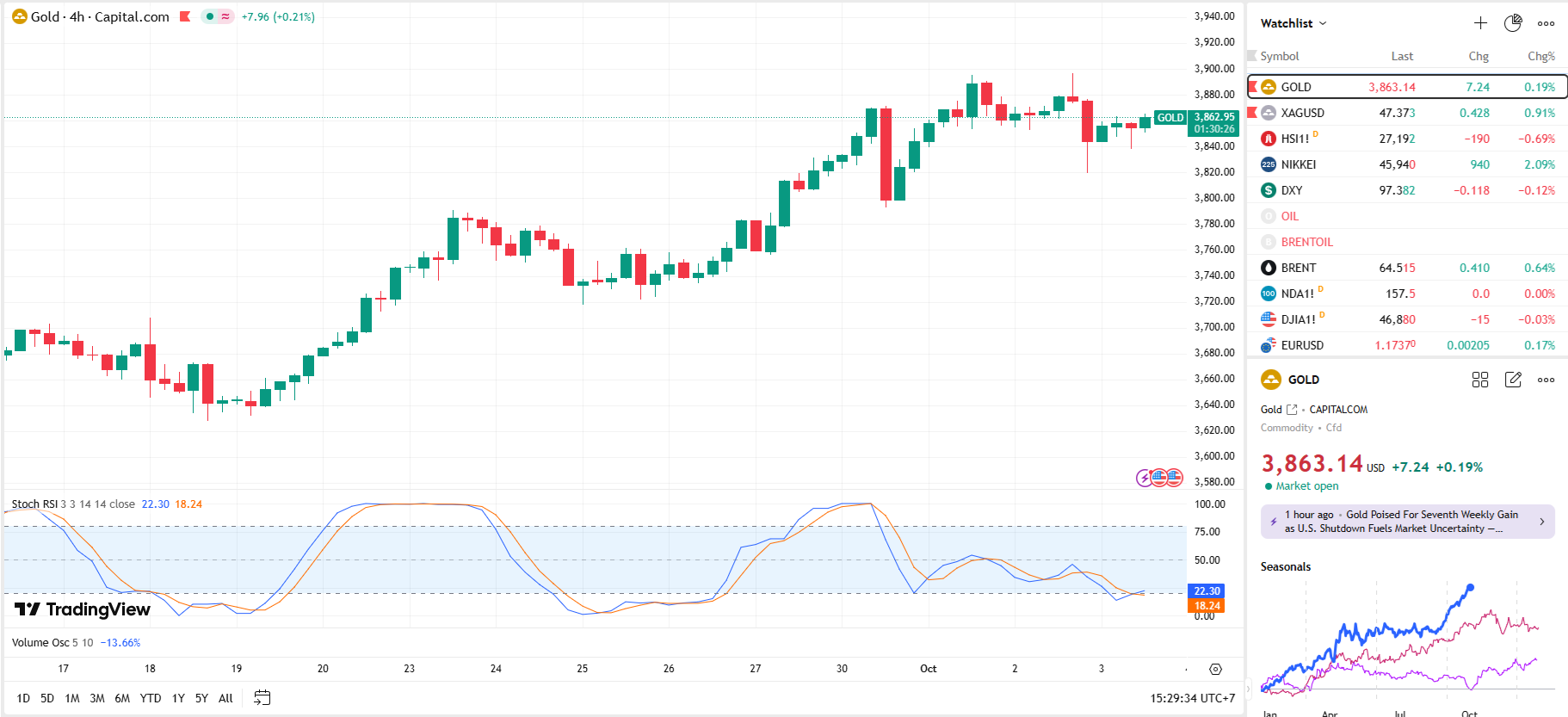Viewport: 1568px width, 717px height.
Task: Click the grid layout icon beside GOLD details
Action: 1480,380
